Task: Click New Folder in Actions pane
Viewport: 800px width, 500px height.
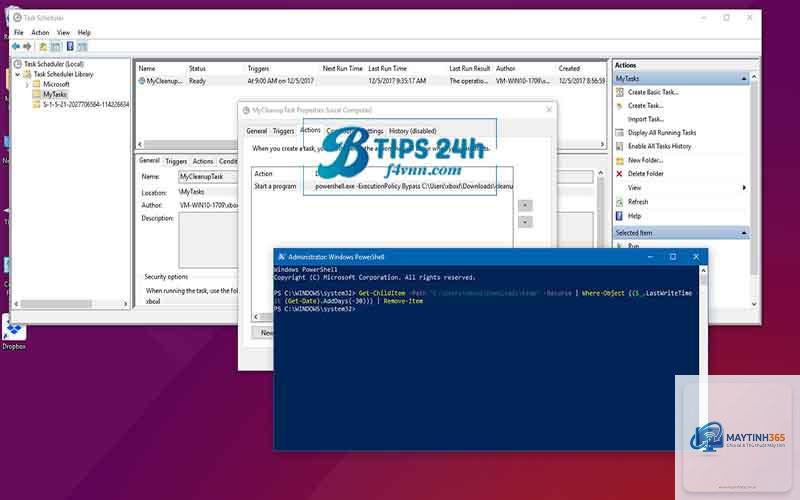Action: click(x=645, y=160)
